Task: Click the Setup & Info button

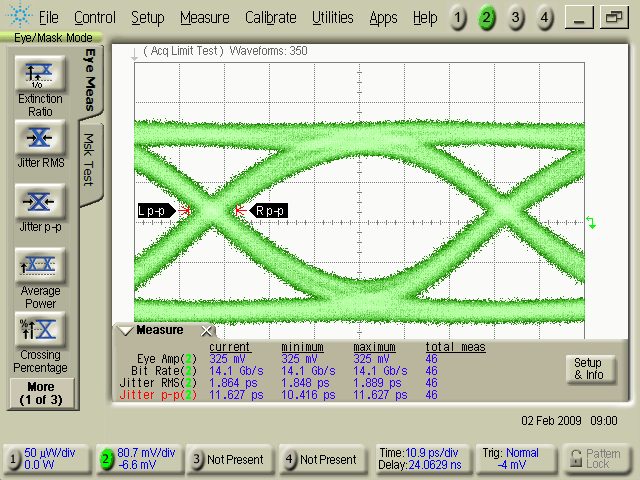Action: (587, 369)
